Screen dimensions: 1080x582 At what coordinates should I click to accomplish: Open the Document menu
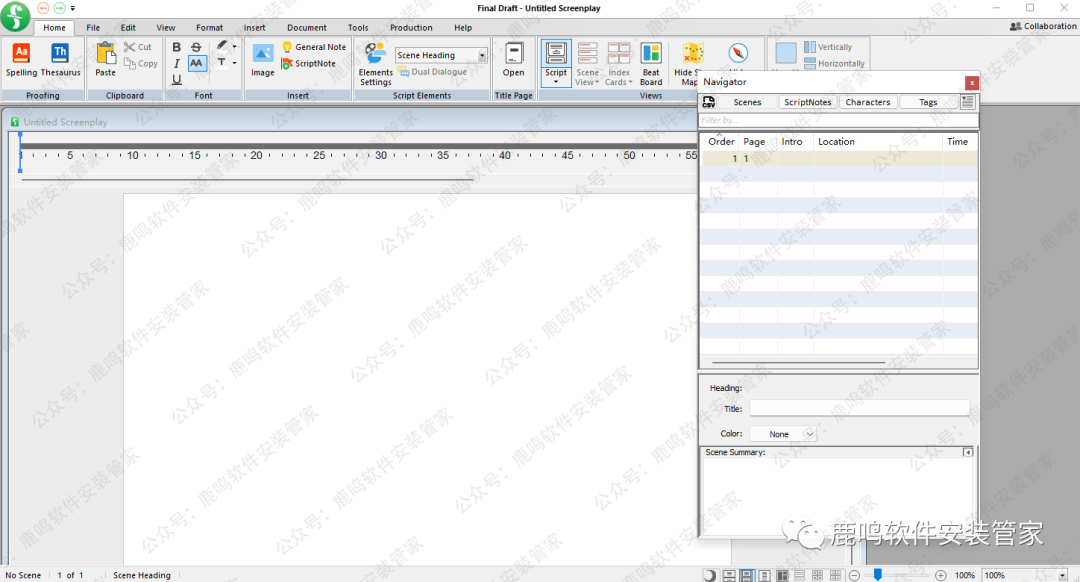(x=307, y=28)
